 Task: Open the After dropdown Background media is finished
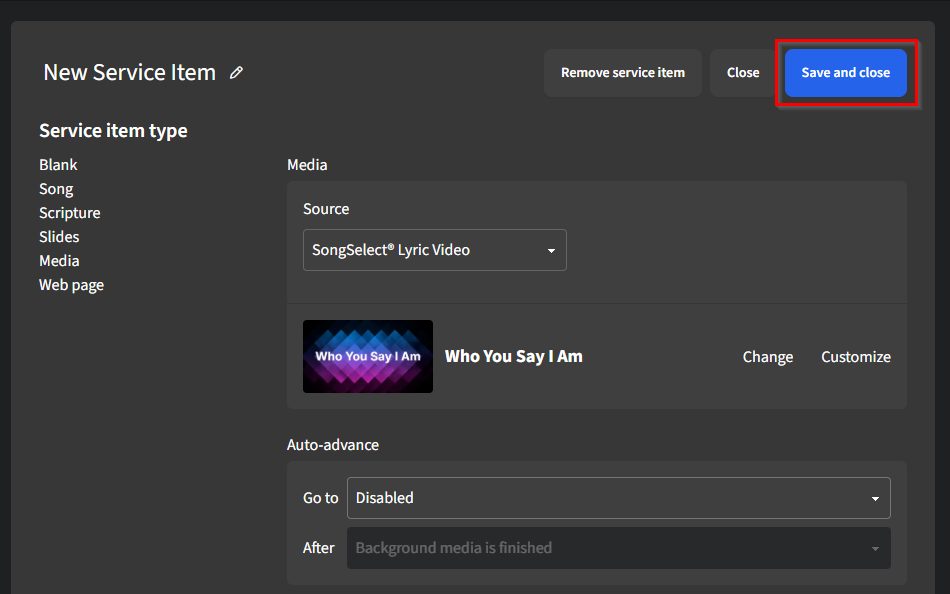click(619, 548)
